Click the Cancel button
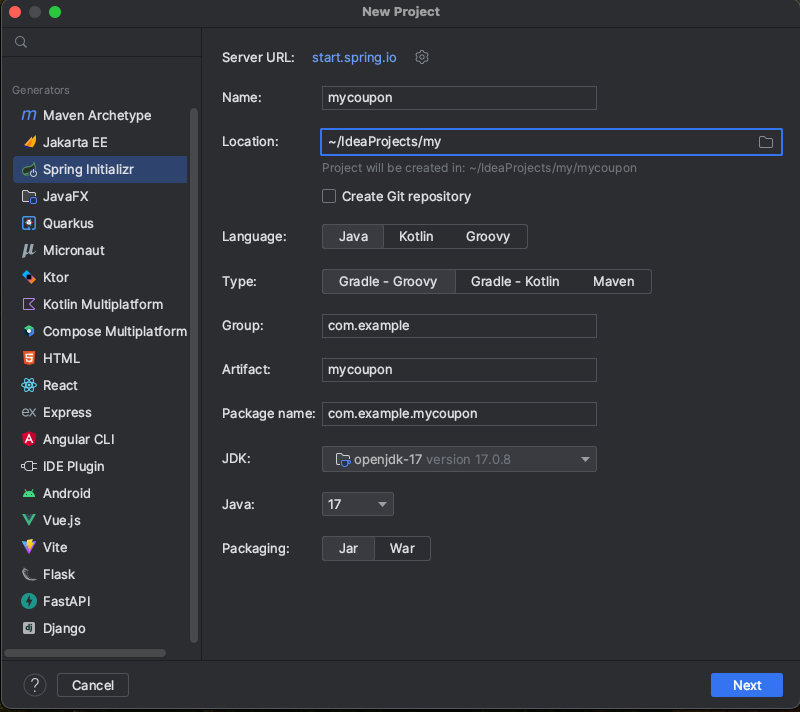Screen dimensions: 800x712 (x=93, y=685)
